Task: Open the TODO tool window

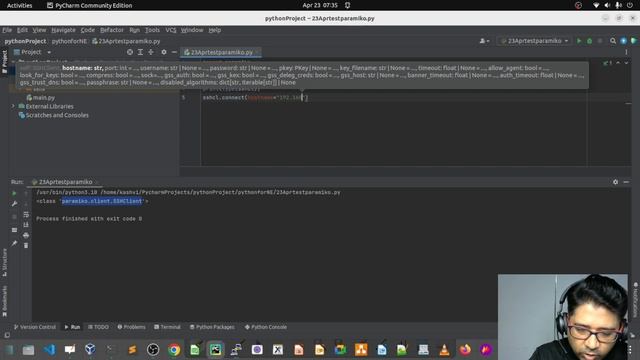Action: tap(98, 327)
